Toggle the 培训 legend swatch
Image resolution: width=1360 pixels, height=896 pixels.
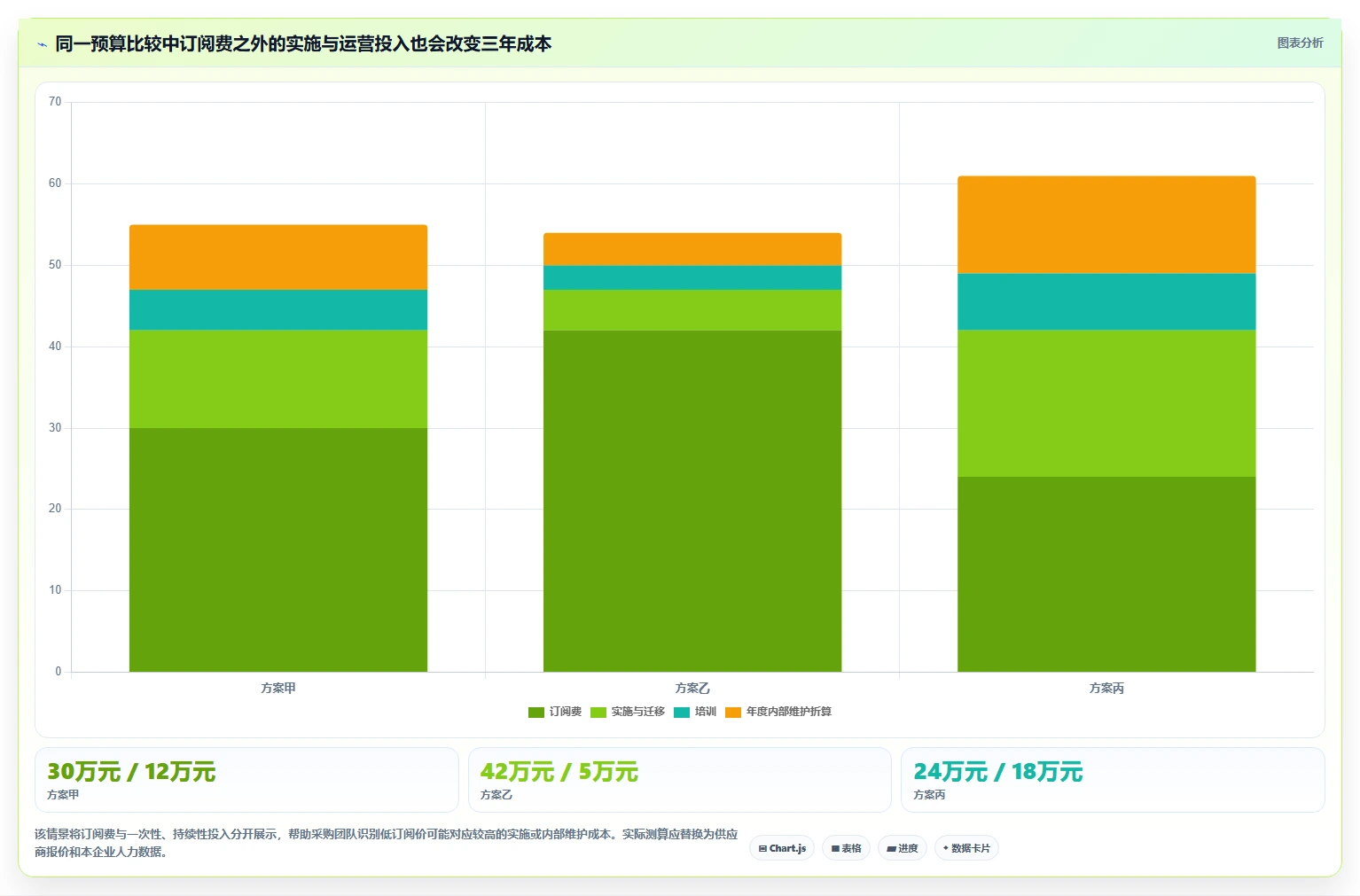coord(682,713)
